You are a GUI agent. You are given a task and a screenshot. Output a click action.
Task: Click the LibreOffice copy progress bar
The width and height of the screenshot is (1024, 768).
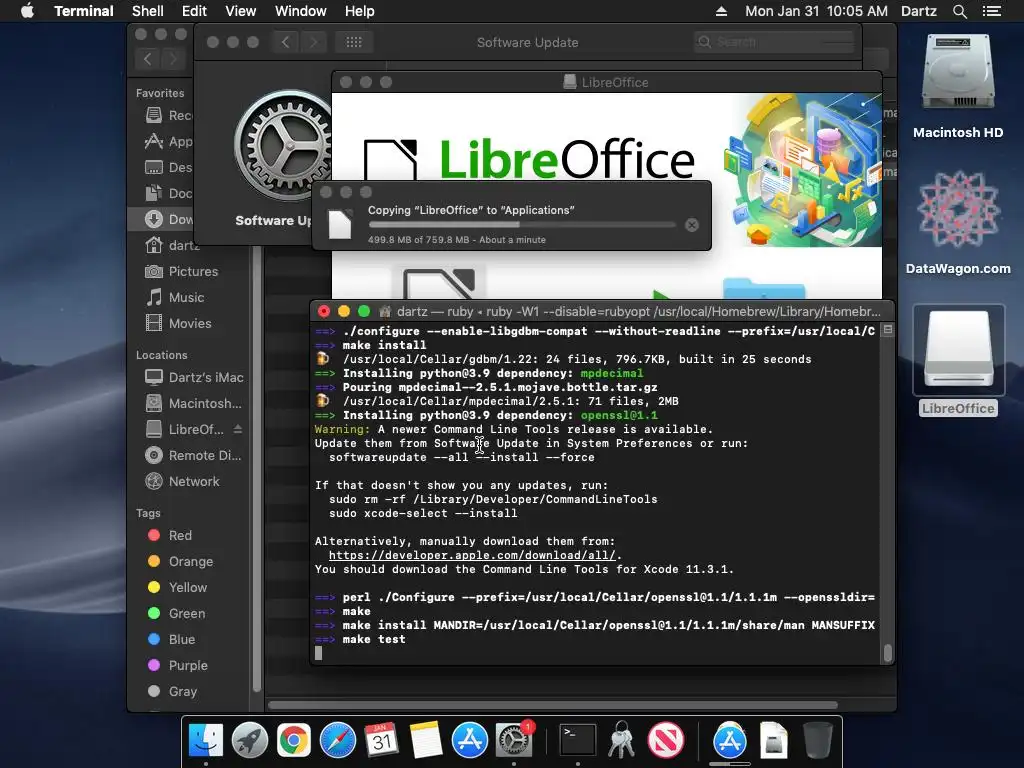[x=522, y=225]
